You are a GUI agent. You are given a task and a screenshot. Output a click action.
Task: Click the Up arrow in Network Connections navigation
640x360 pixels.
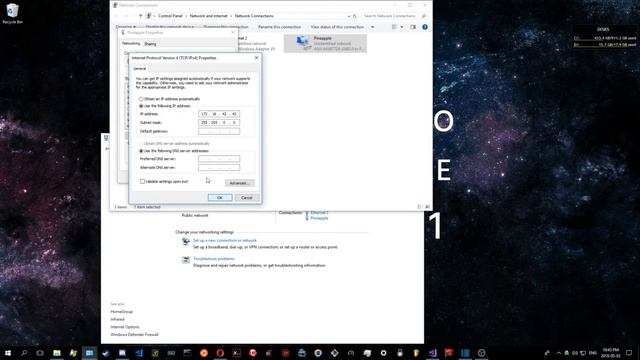pos(140,16)
